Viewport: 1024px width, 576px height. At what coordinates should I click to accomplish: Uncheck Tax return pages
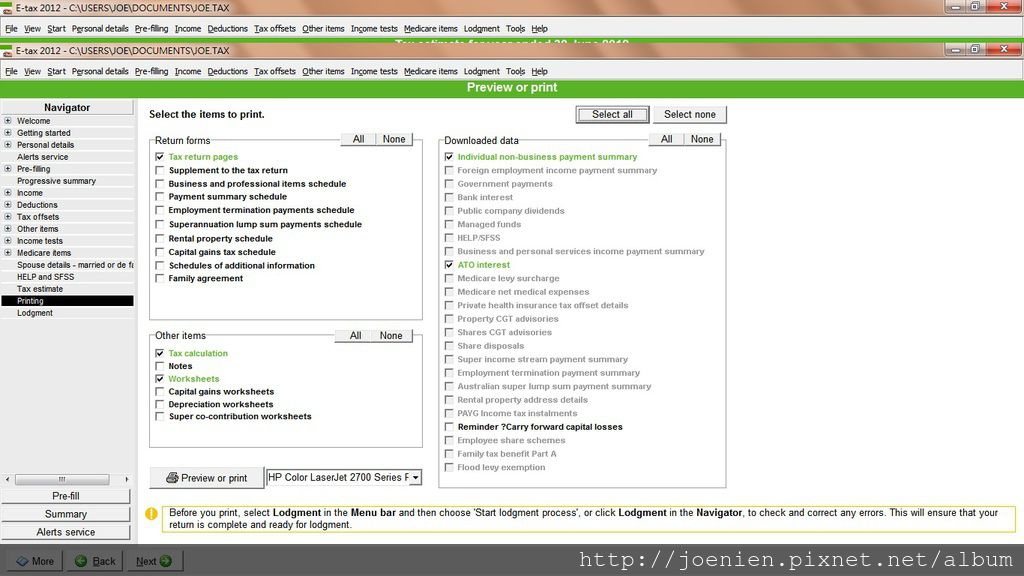[159, 157]
